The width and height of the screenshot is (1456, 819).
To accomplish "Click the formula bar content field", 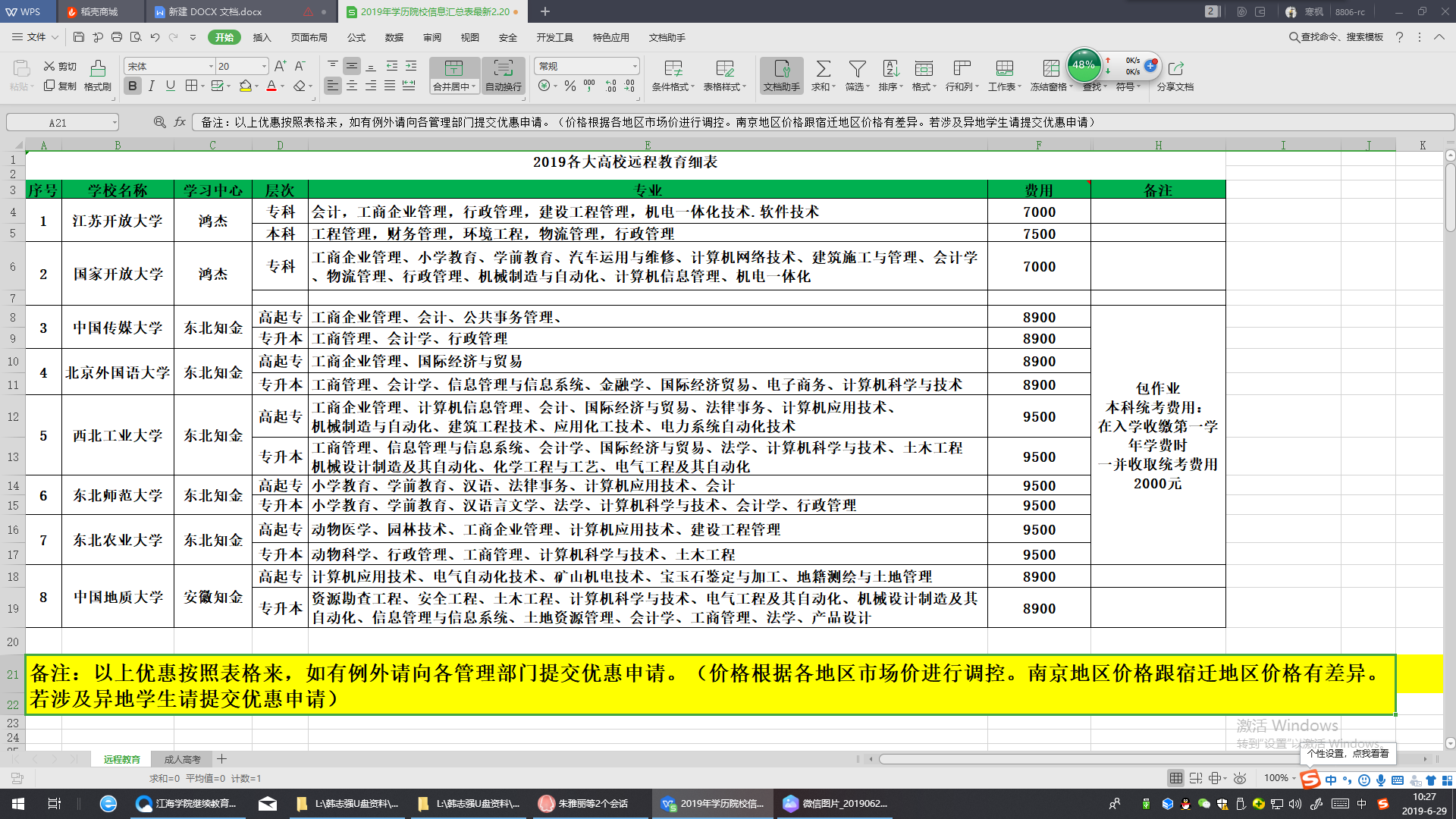I will click(x=823, y=122).
